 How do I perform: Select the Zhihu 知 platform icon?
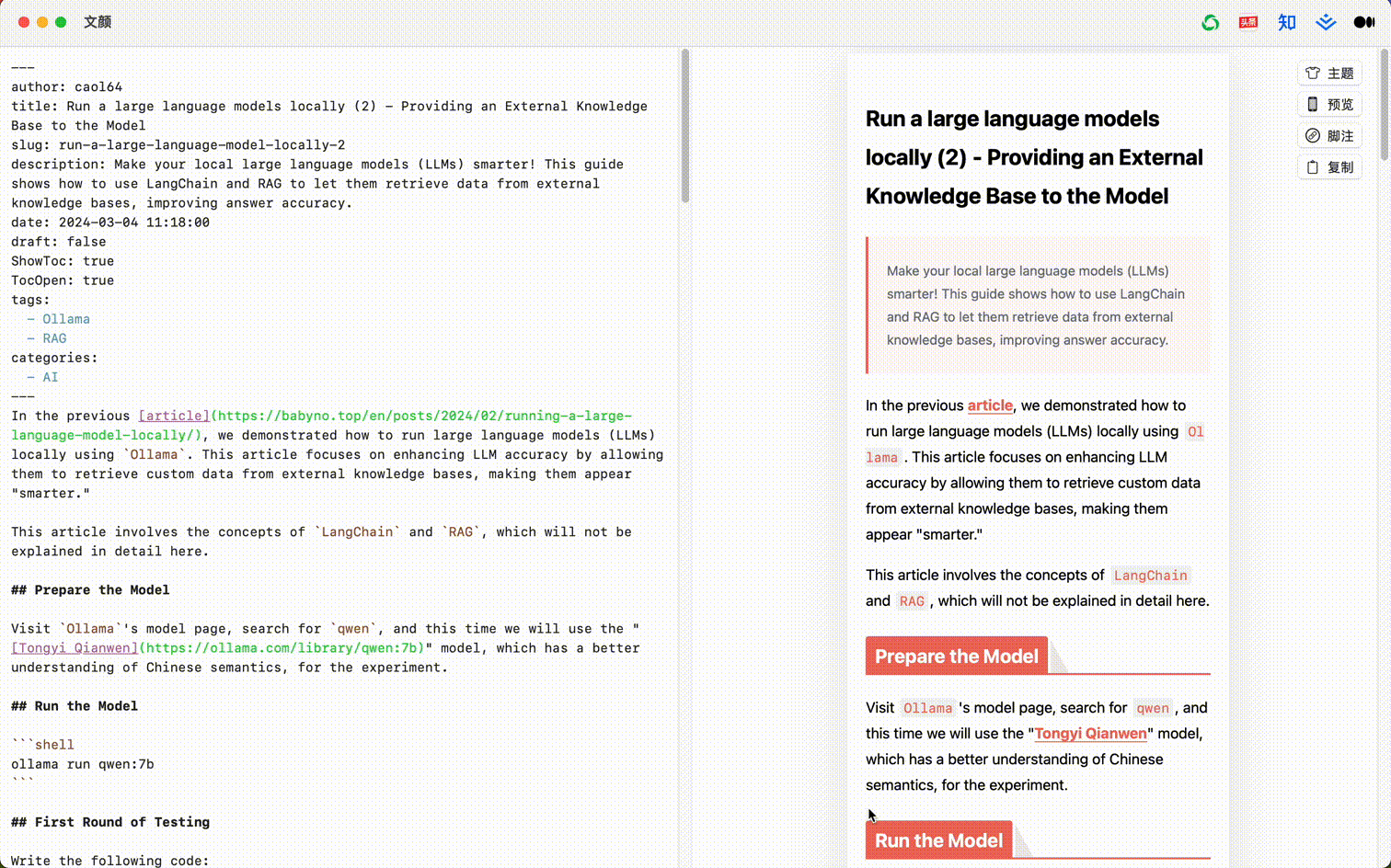(1287, 22)
